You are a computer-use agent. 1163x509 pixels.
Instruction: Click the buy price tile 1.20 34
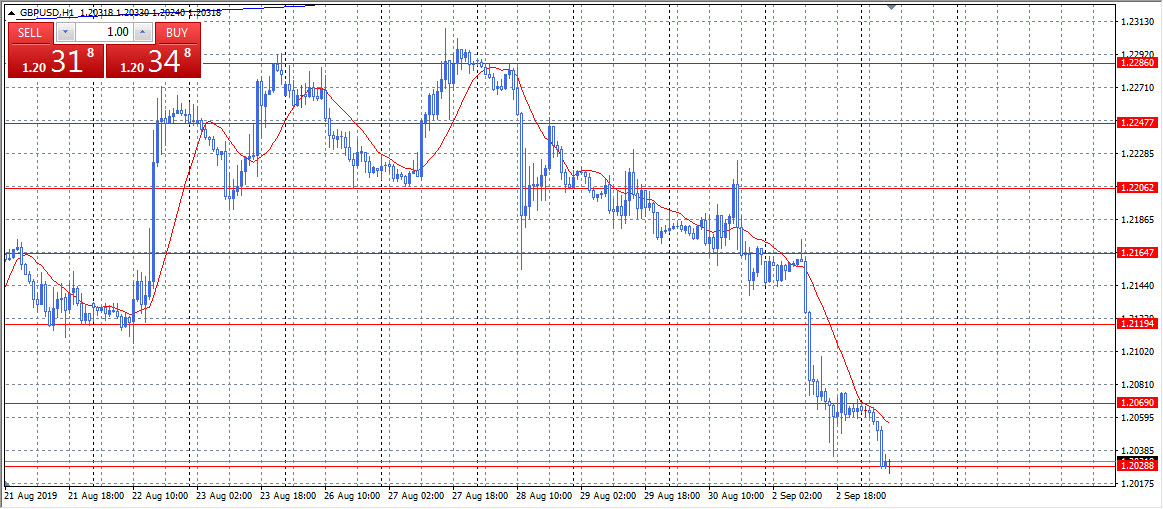click(154, 61)
